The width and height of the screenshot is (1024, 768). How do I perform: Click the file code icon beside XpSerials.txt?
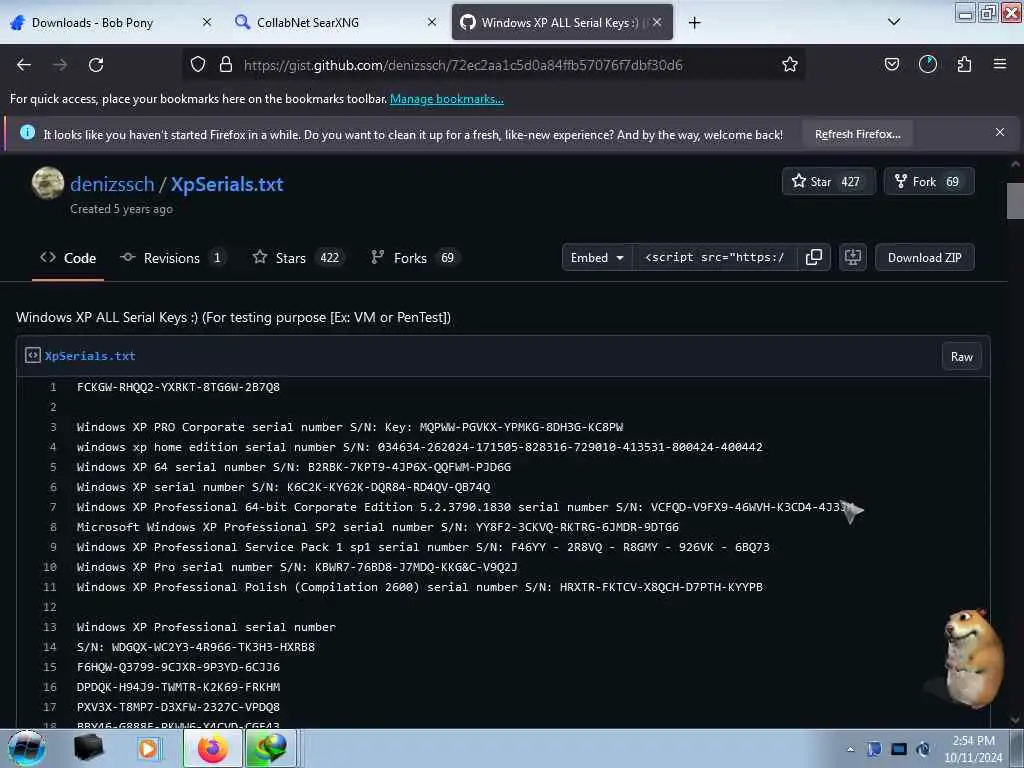[33, 355]
